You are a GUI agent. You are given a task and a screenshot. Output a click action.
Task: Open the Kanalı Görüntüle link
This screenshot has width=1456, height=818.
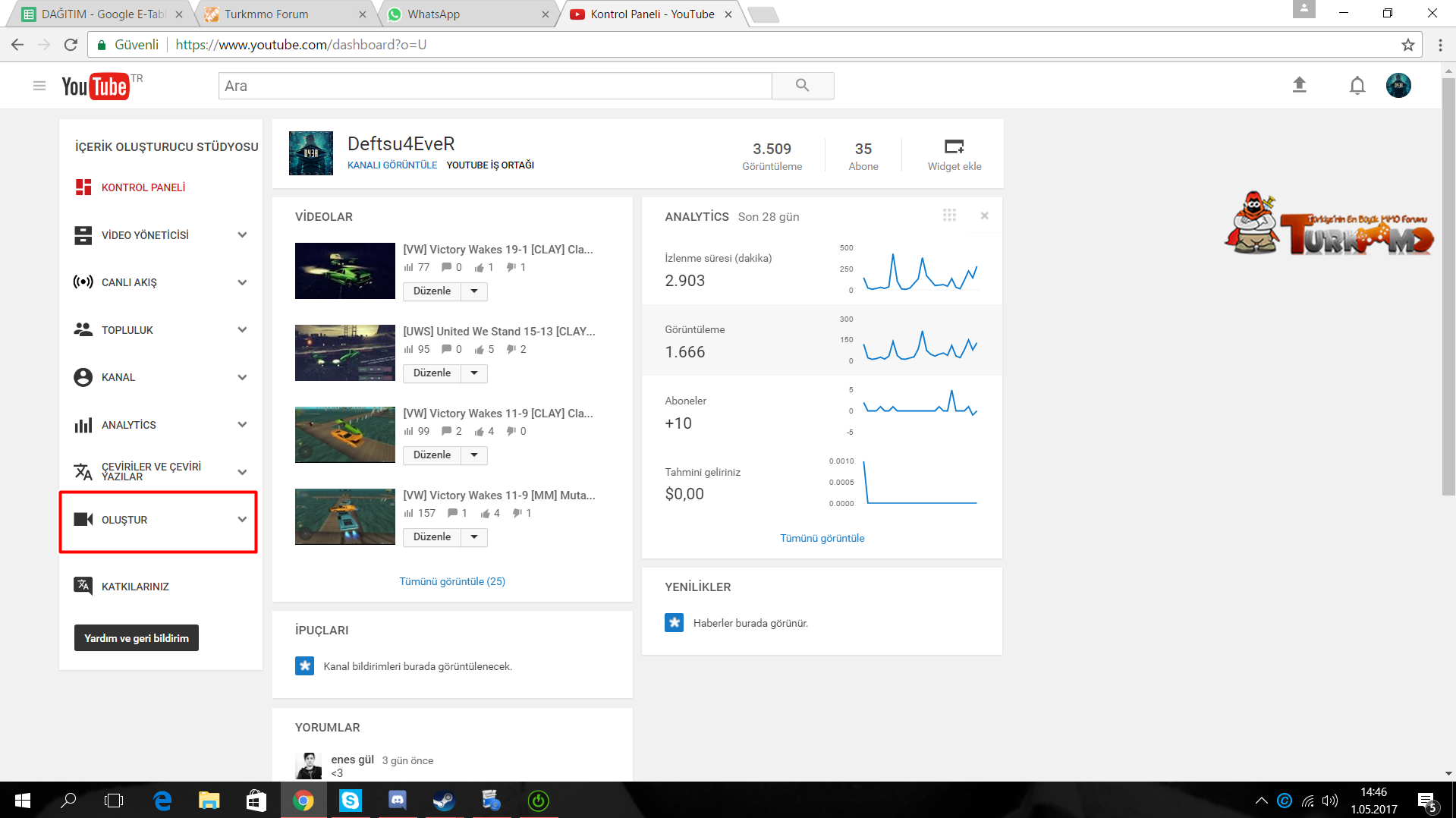(x=392, y=165)
